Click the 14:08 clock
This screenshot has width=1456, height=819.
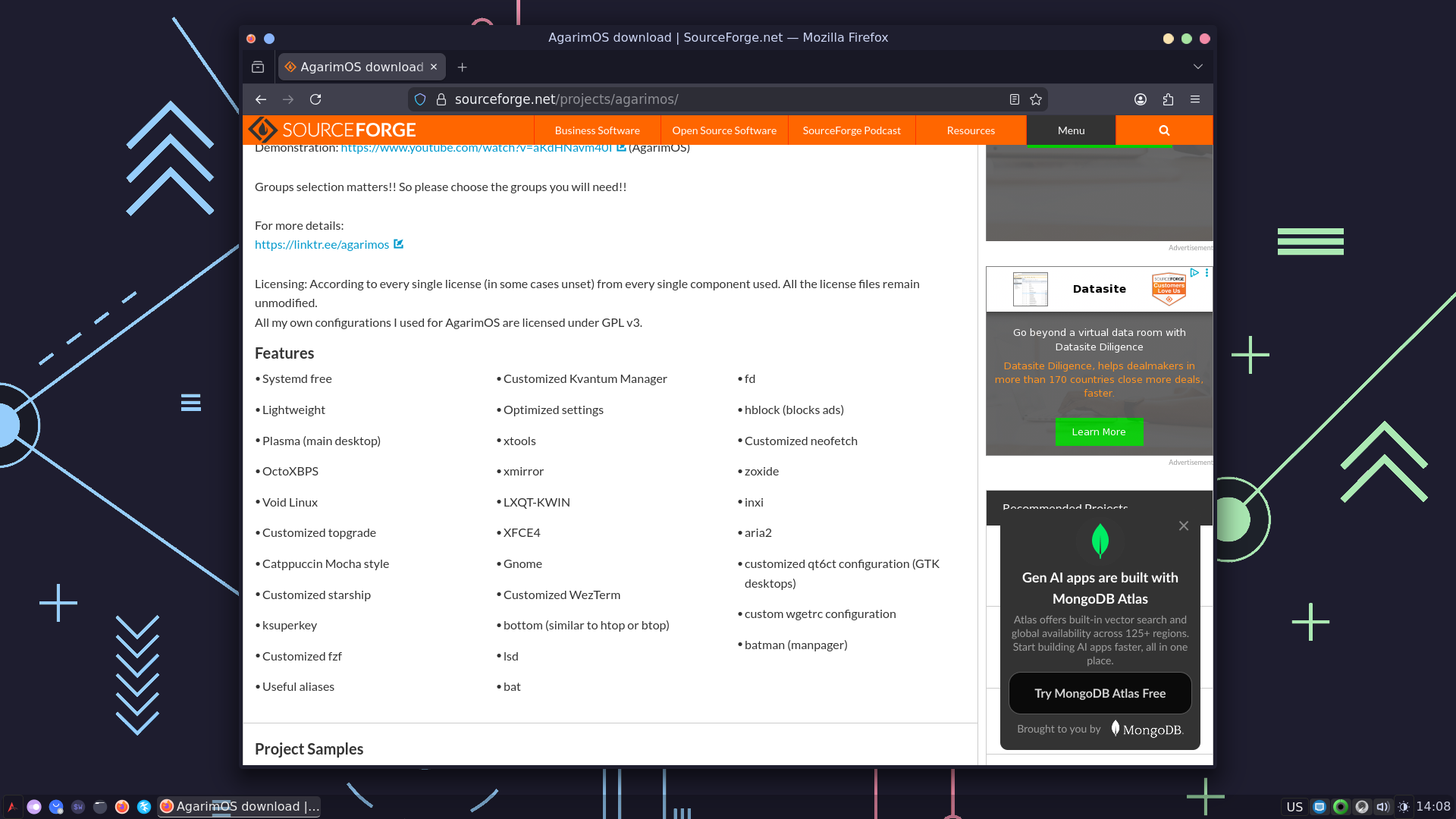(x=1432, y=807)
